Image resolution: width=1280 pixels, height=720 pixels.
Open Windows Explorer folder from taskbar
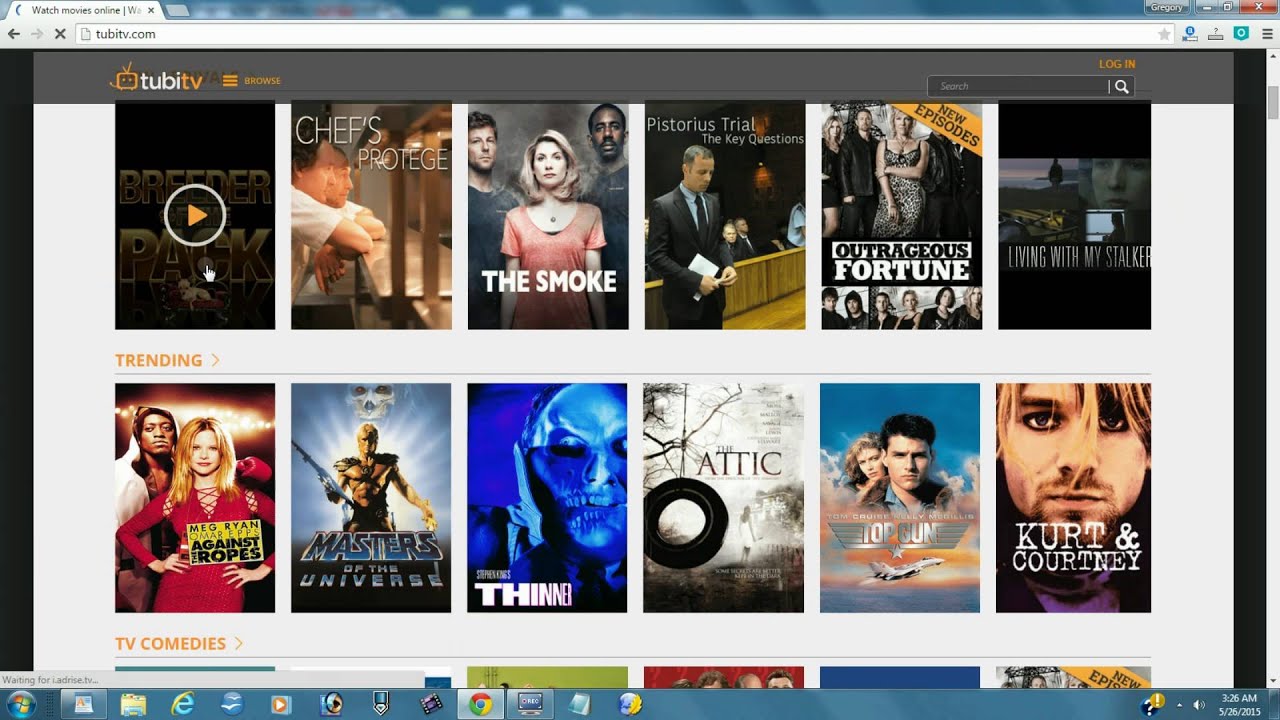(x=133, y=704)
